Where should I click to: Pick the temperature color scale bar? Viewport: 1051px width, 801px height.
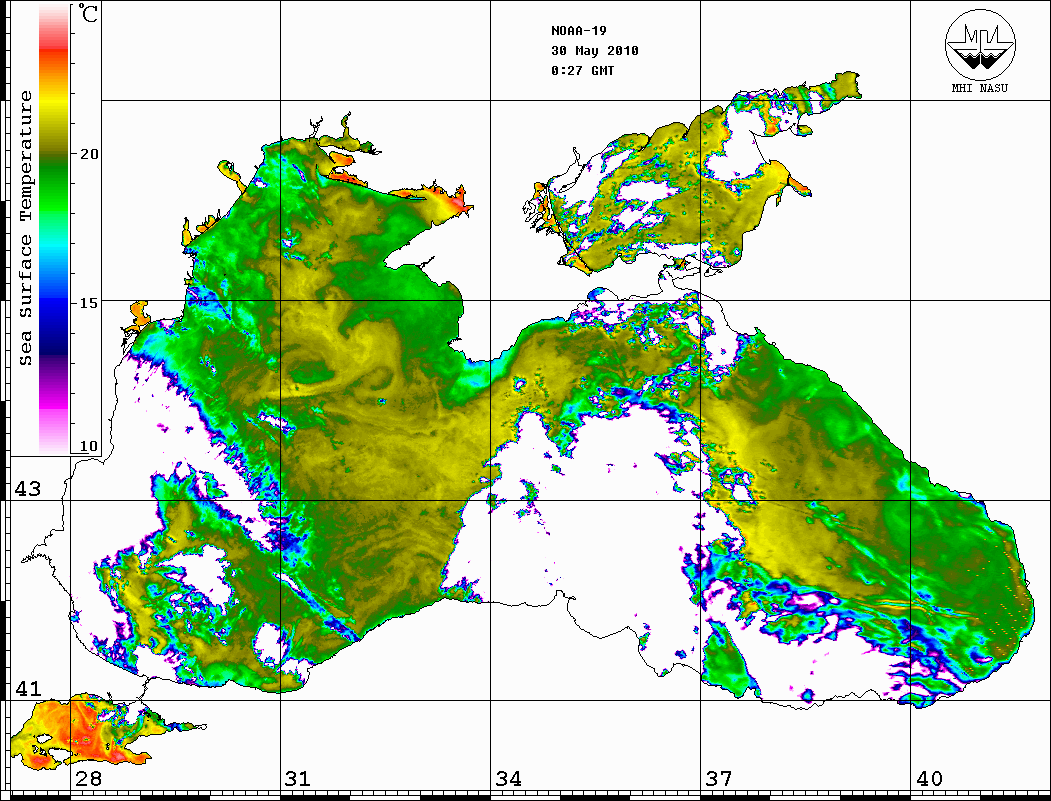pos(54,229)
